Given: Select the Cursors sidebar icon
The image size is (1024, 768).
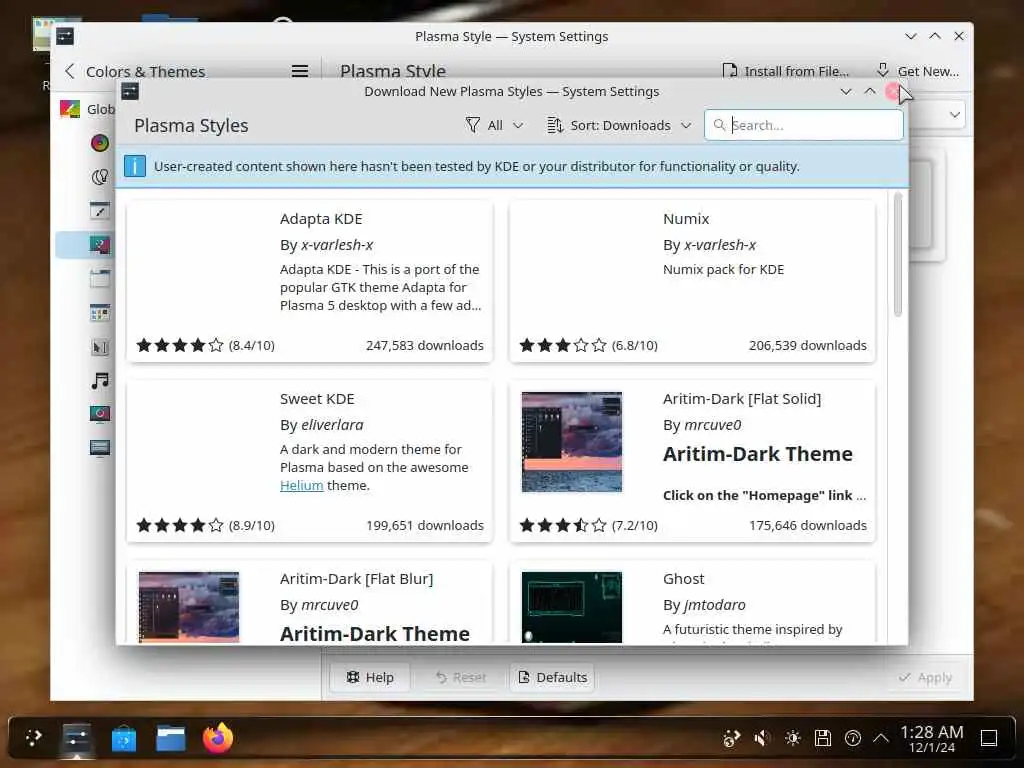Looking at the screenshot, I should pyautogui.click(x=100, y=347).
